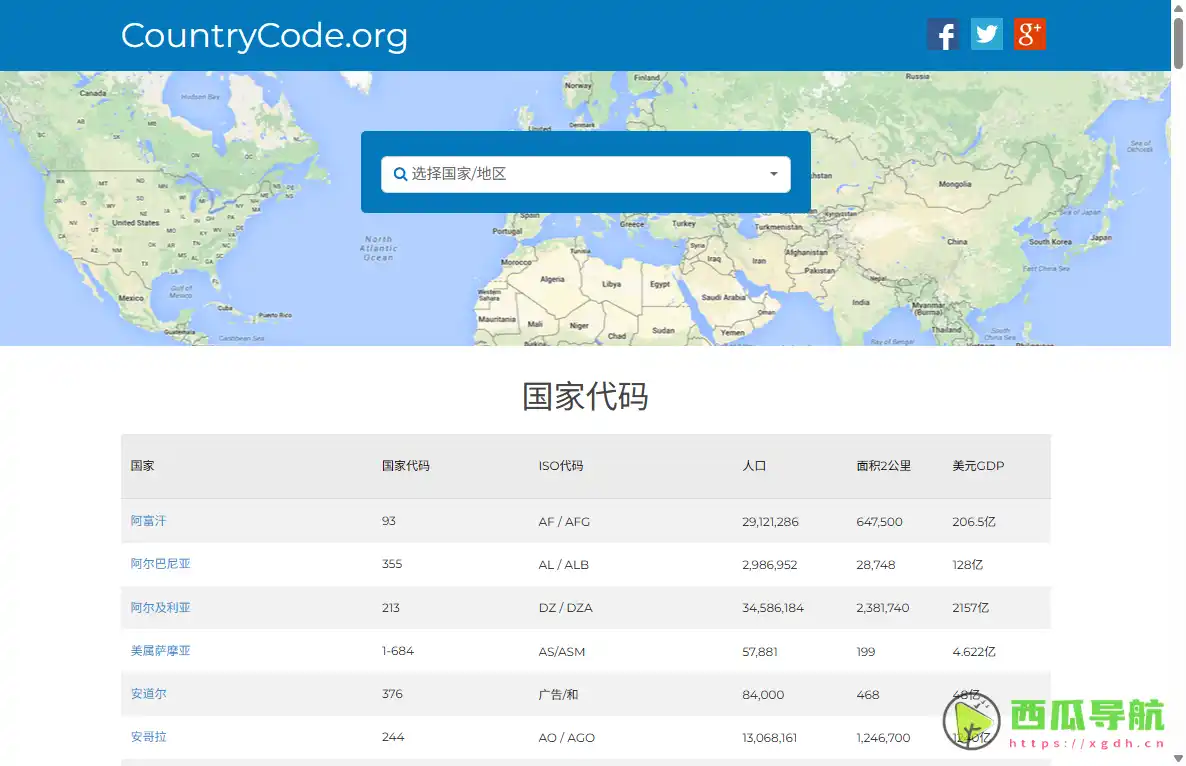Open the Twitter share icon
Screen dimensions: 1186x766
[x=986, y=34]
